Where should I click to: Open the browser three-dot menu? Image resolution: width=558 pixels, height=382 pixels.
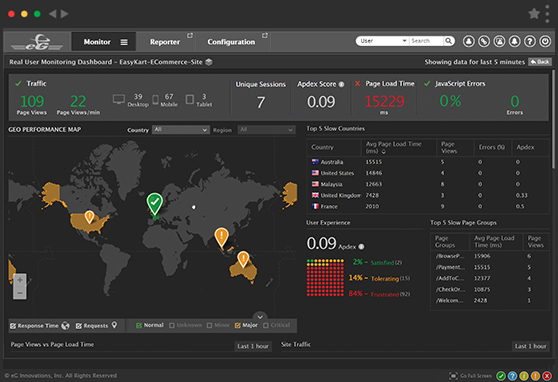click(x=547, y=14)
